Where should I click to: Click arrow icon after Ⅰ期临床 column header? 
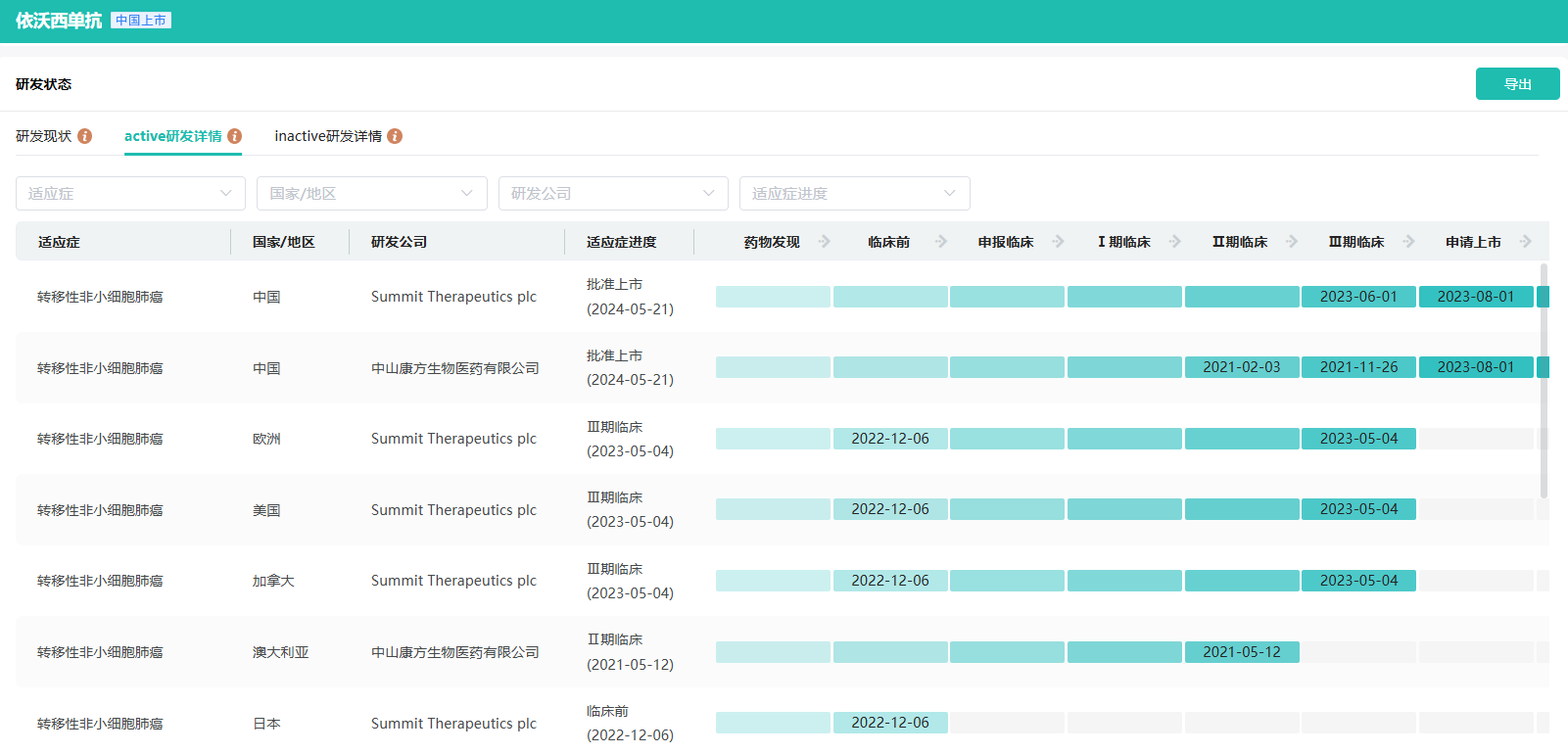pyautogui.click(x=1175, y=242)
